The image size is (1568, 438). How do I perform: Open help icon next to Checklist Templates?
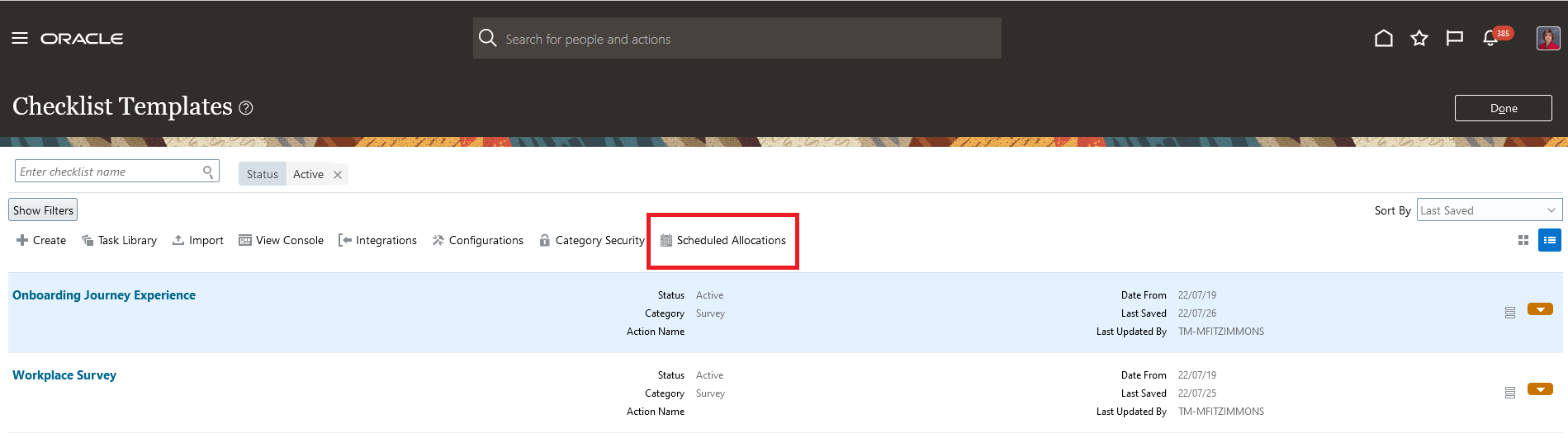pyautogui.click(x=246, y=108)
